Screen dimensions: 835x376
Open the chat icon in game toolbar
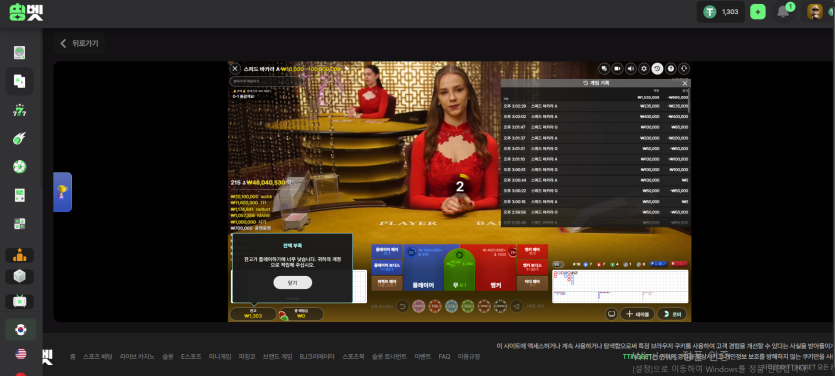(x=604, y=69)
